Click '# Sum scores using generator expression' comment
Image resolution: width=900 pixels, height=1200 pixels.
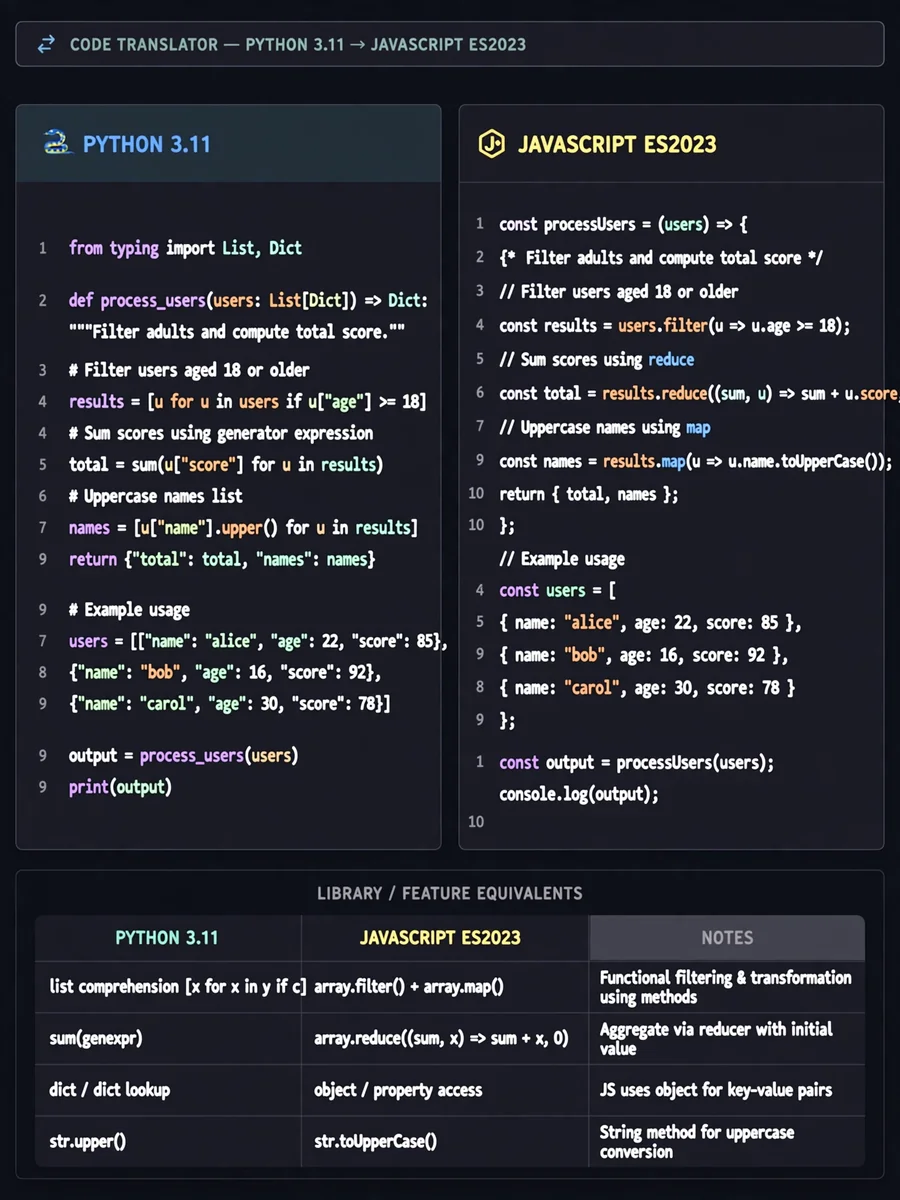221,433
